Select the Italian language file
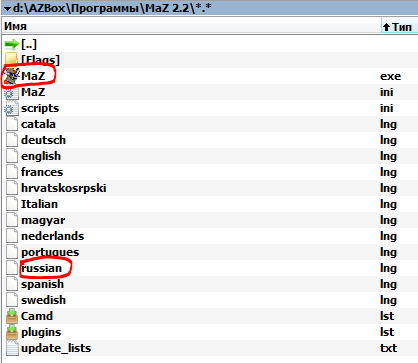 (x=39, y=204)
